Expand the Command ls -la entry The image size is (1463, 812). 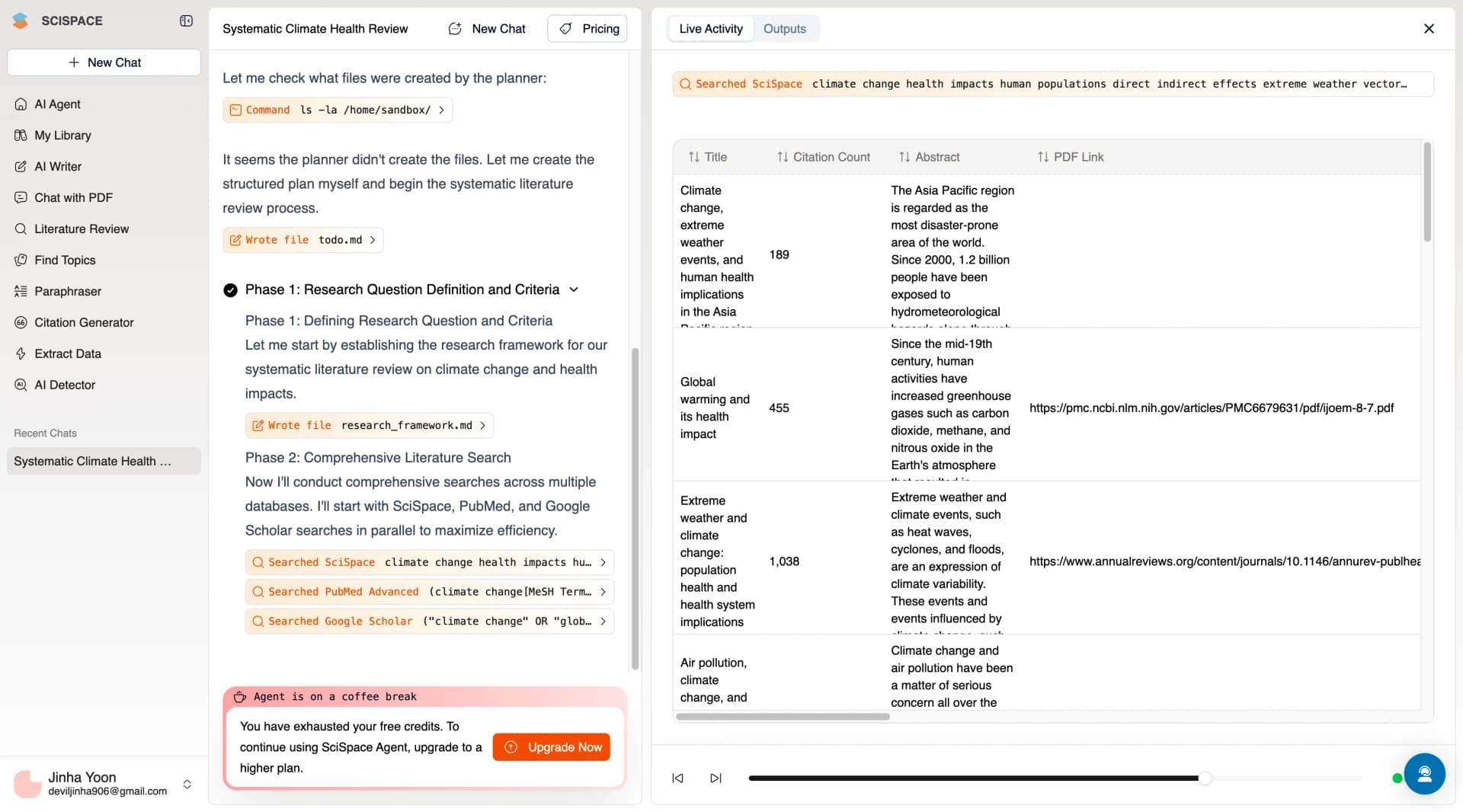pos(338,110)
